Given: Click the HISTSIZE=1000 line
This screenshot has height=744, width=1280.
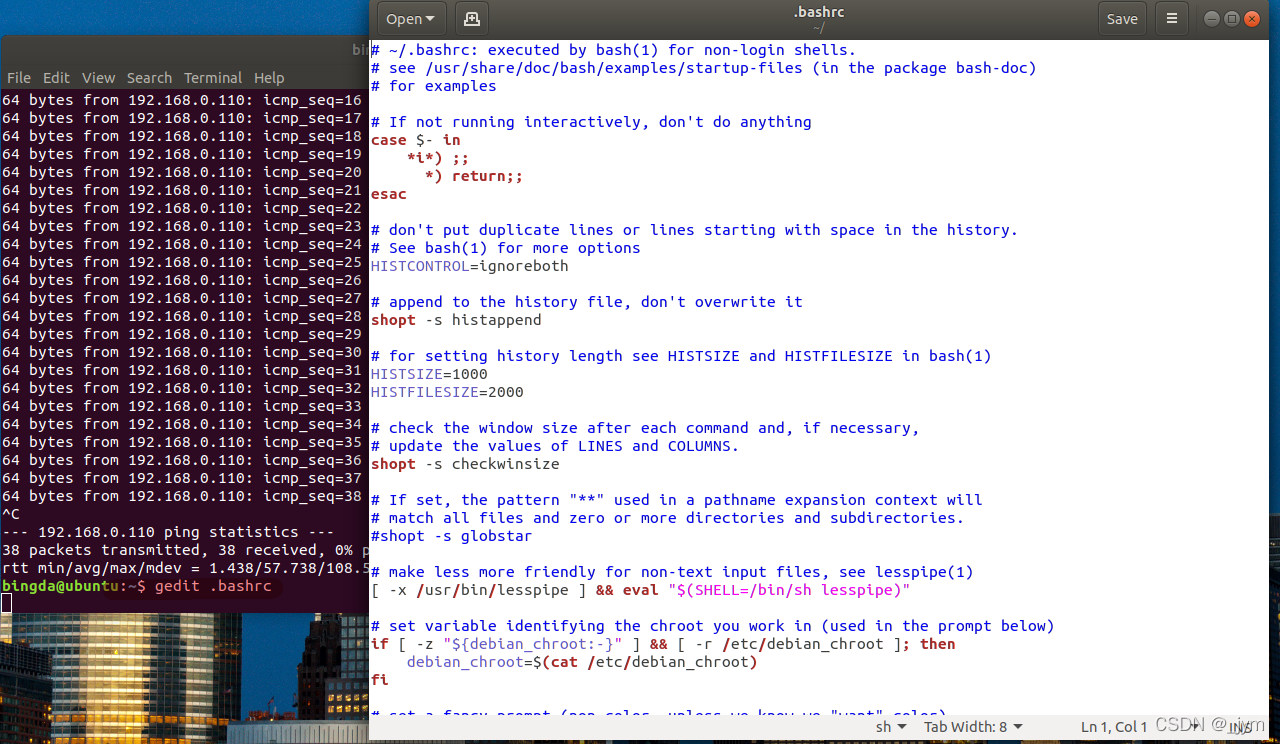Looking at the screenshot, I should coord(429,374).
